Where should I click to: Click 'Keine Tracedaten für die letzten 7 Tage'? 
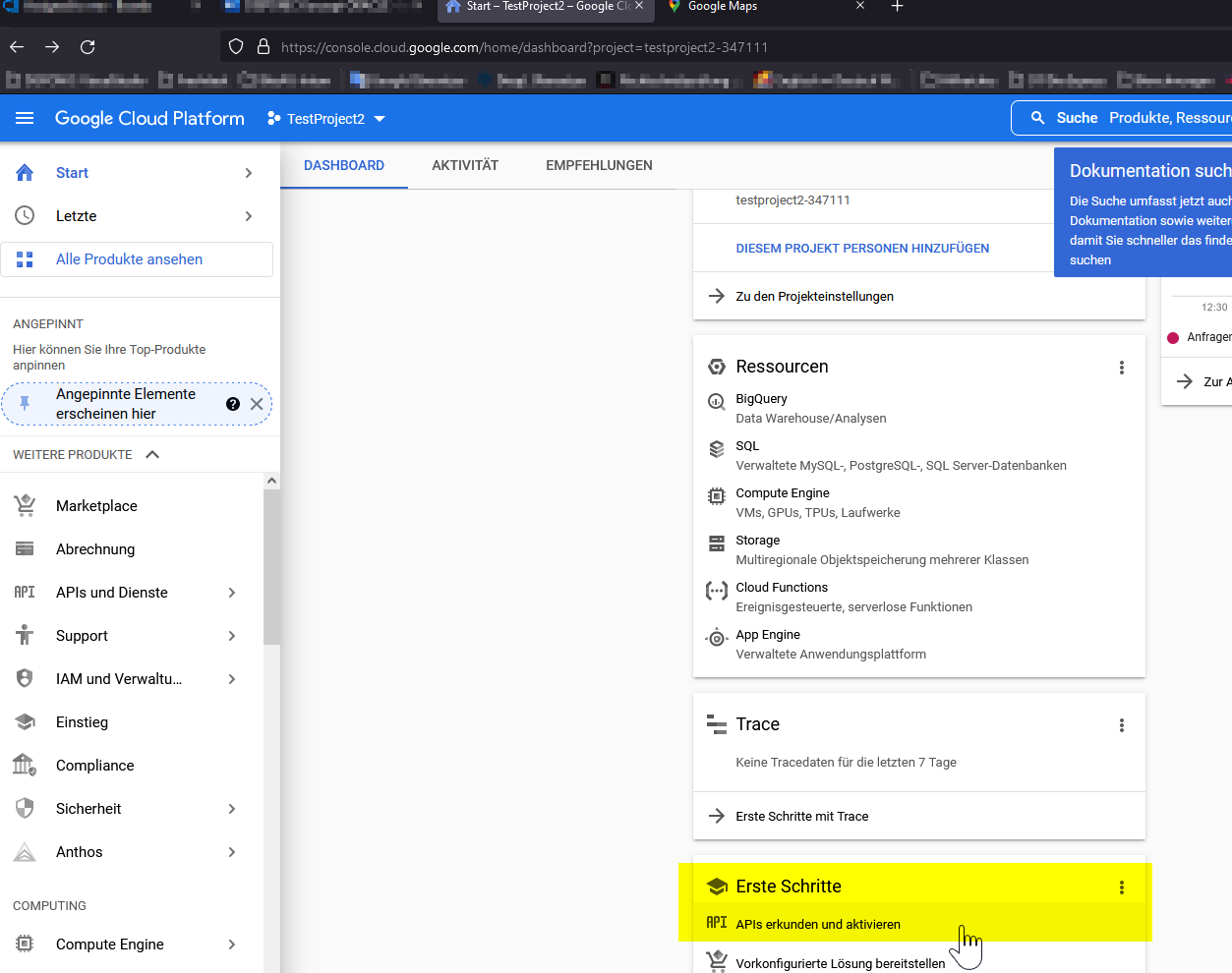click(x=846, y=763)
